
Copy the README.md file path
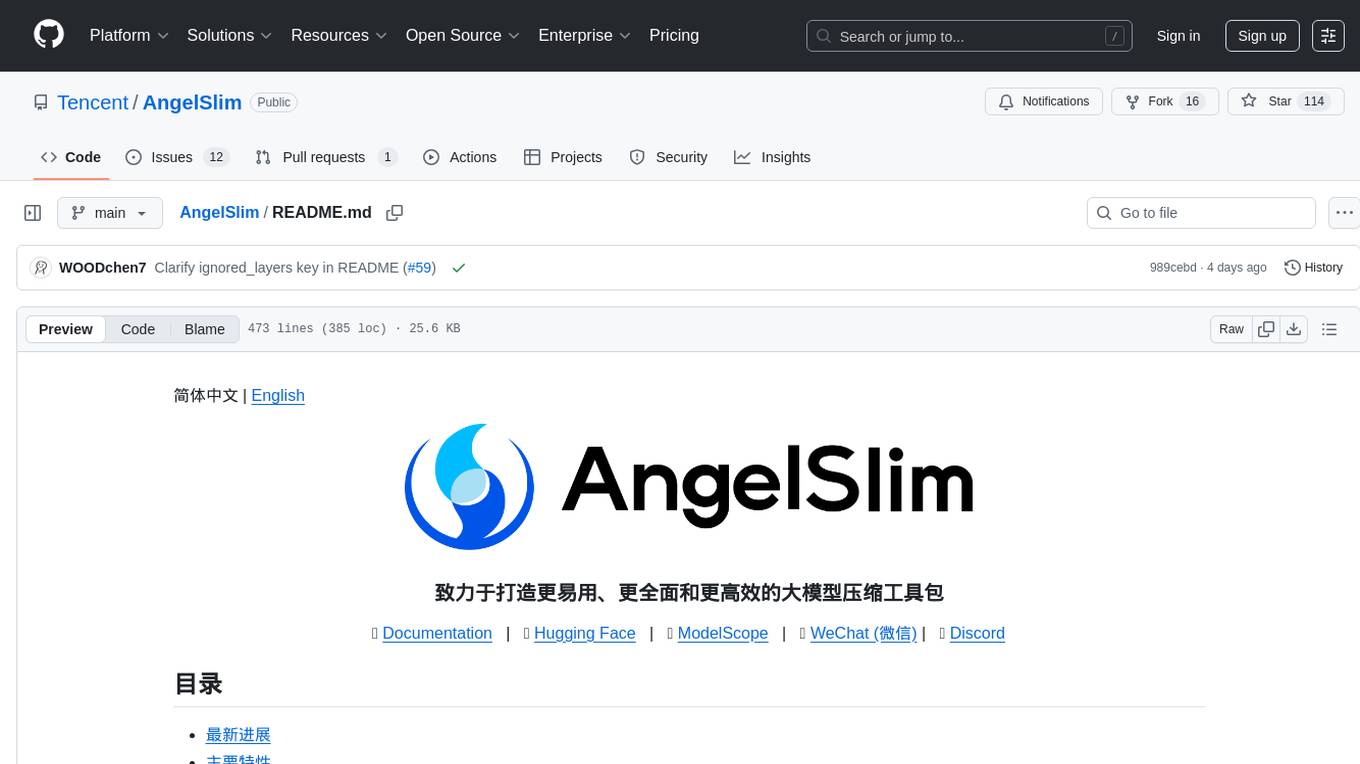point(395,213)
